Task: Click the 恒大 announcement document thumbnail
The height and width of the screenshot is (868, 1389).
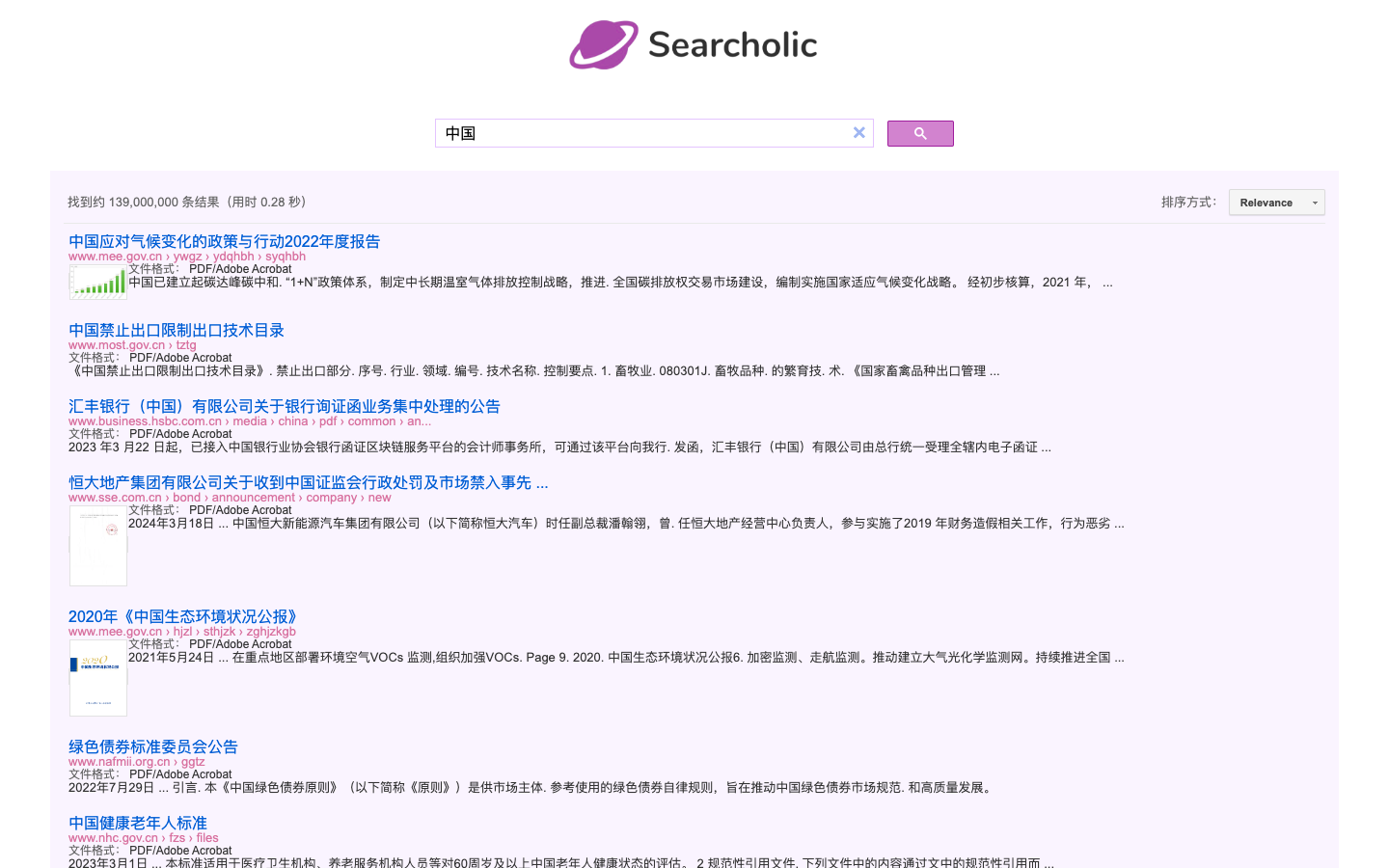Action: click(97, 544)
